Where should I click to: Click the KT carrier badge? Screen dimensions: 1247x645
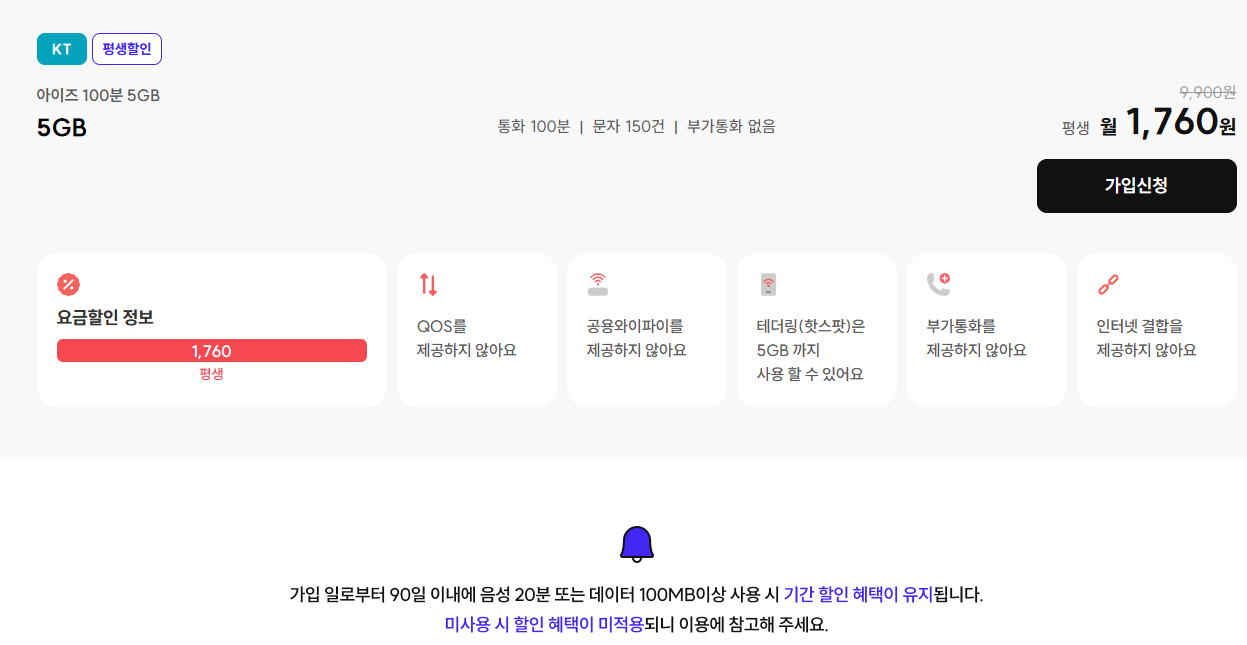(62, 49)
